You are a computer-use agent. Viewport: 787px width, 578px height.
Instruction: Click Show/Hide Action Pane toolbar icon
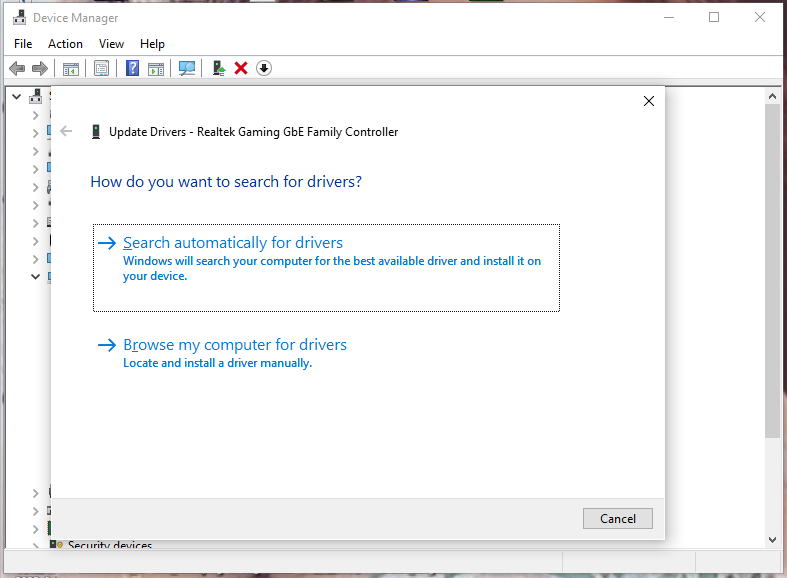156,69
